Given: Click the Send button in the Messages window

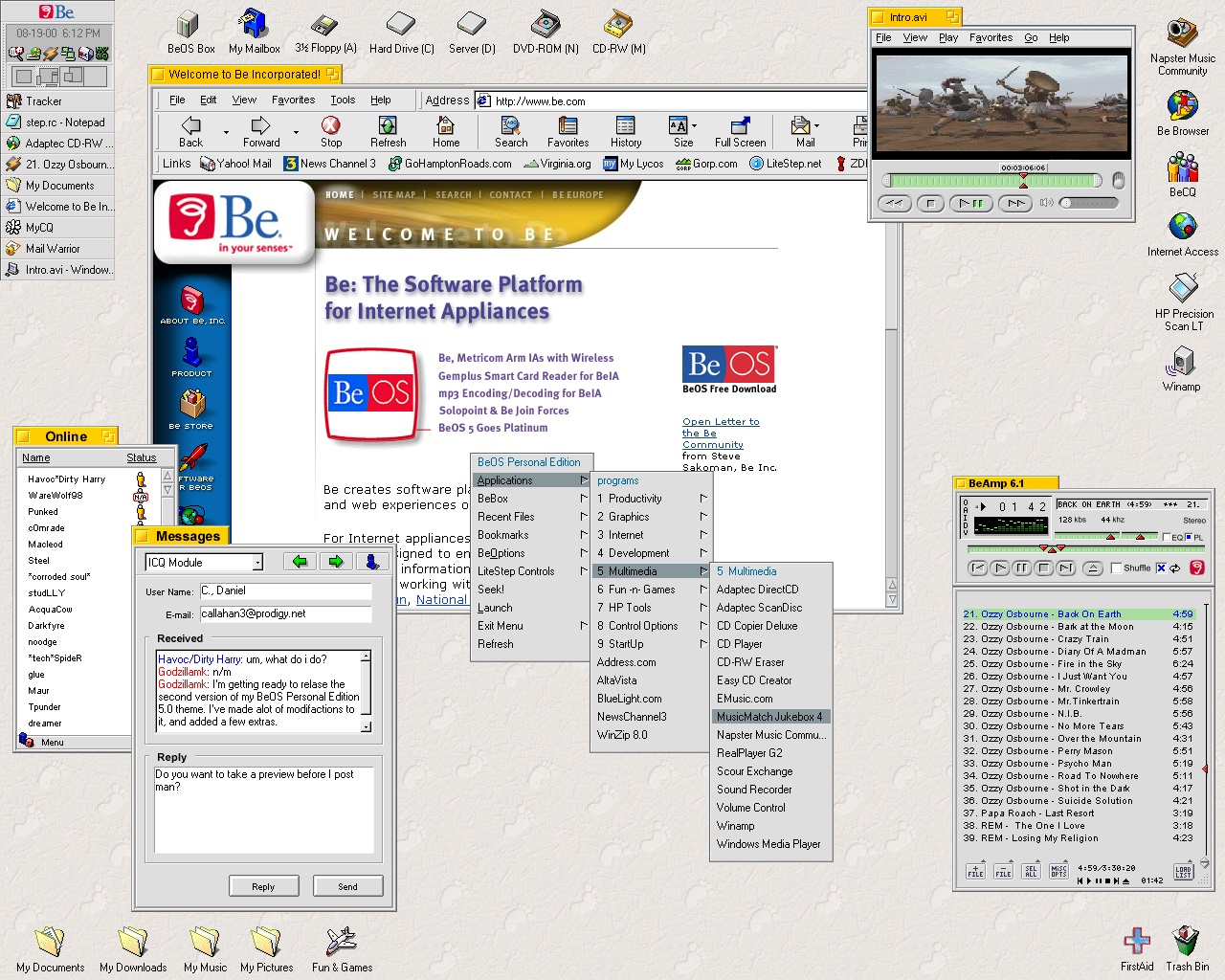Looking at the screenshot, I should tap(347, 887).
